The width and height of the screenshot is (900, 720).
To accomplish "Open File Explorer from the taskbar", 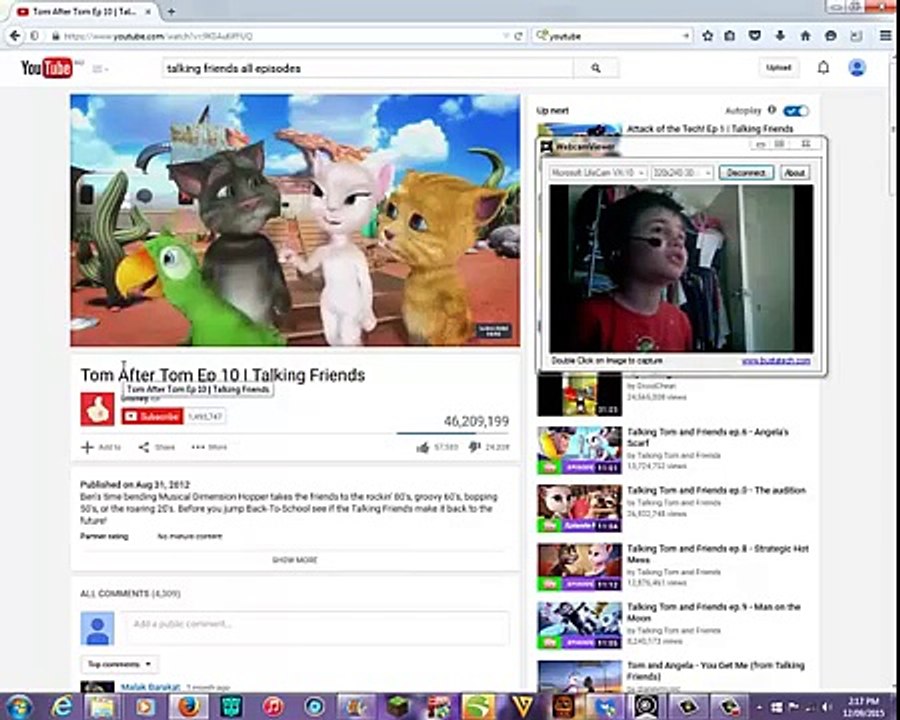I will (x=103, y=706).
